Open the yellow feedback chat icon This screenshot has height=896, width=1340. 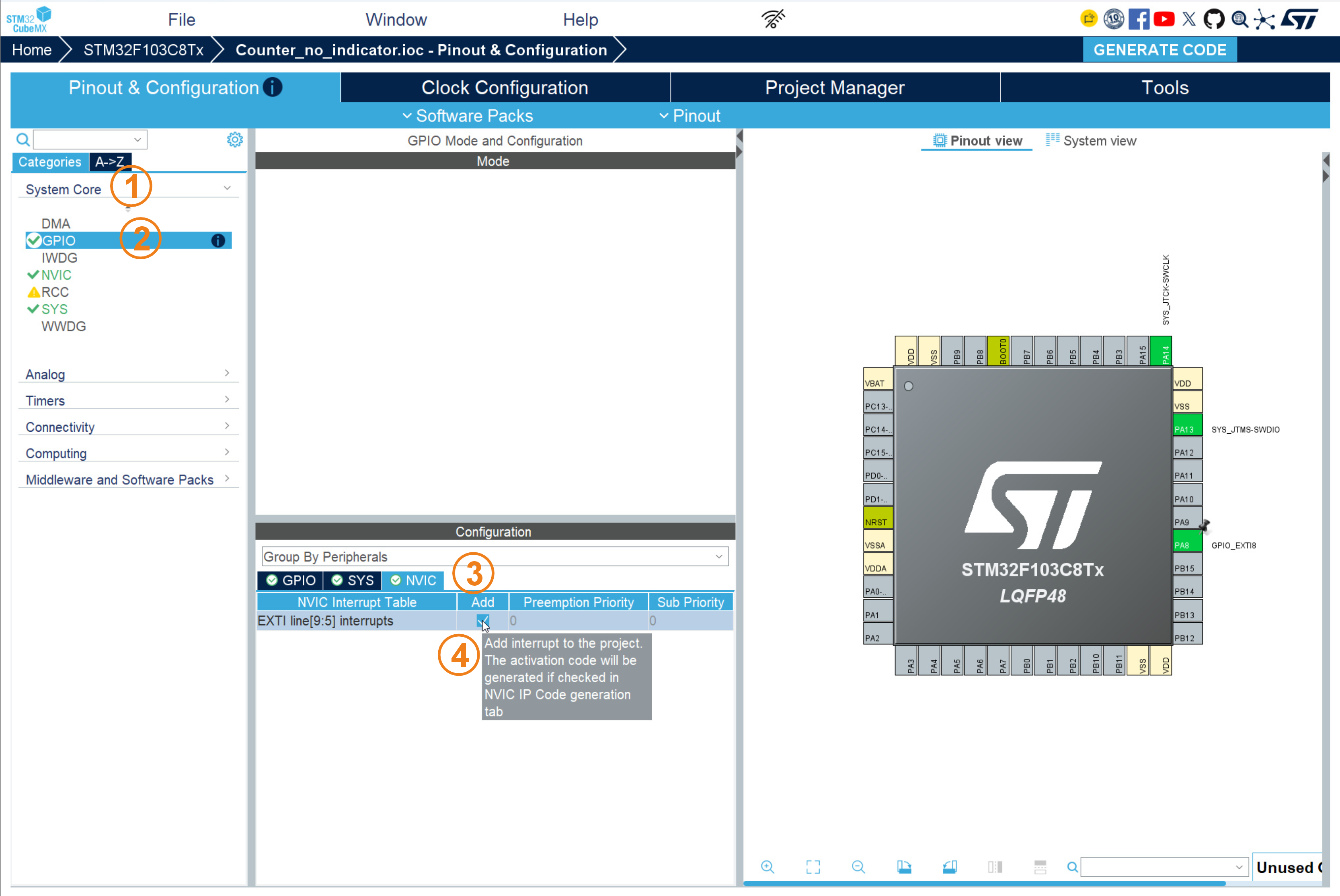click(1089, 19)
